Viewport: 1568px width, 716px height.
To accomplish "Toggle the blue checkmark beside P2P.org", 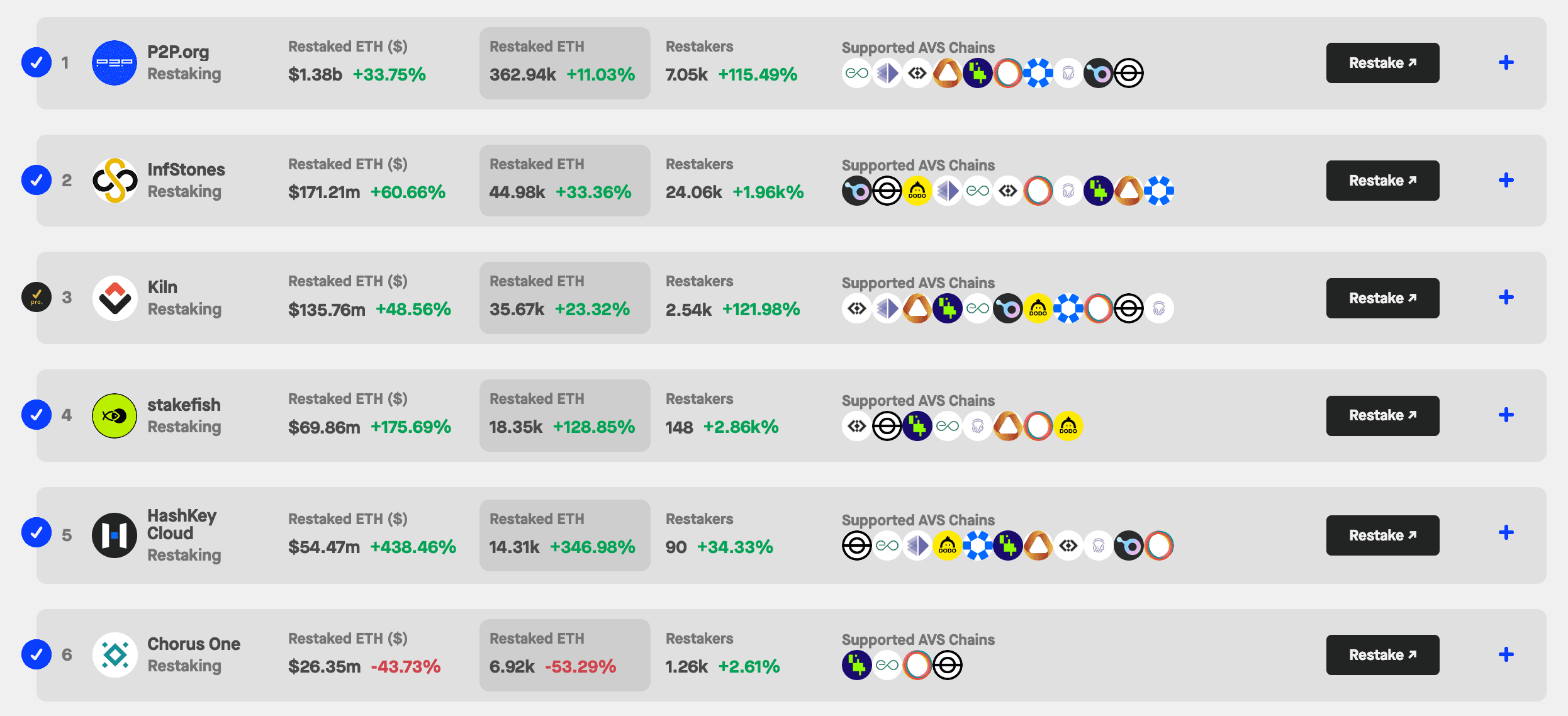I will click(x=36, y=63).
